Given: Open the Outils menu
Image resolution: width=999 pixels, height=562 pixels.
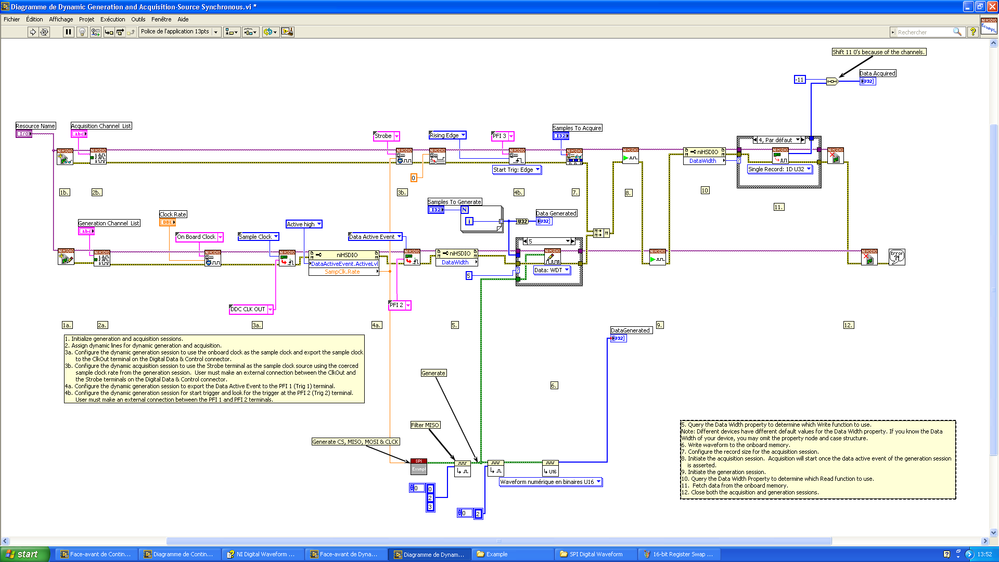Looking at the screenshot, I should click(x=138, y=19).
